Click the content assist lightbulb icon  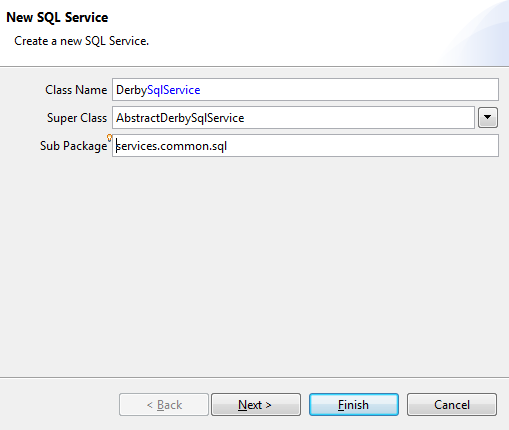[109, 137]
